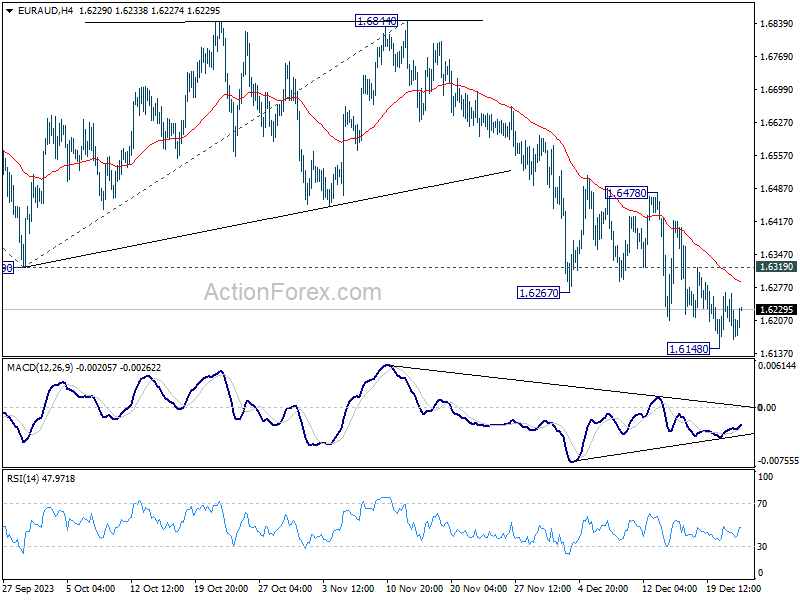Image resolution: width=800 pixels, height=600 pixels.
Task: Select the RSI scale level 30
Action: click(x=762, y=546)
